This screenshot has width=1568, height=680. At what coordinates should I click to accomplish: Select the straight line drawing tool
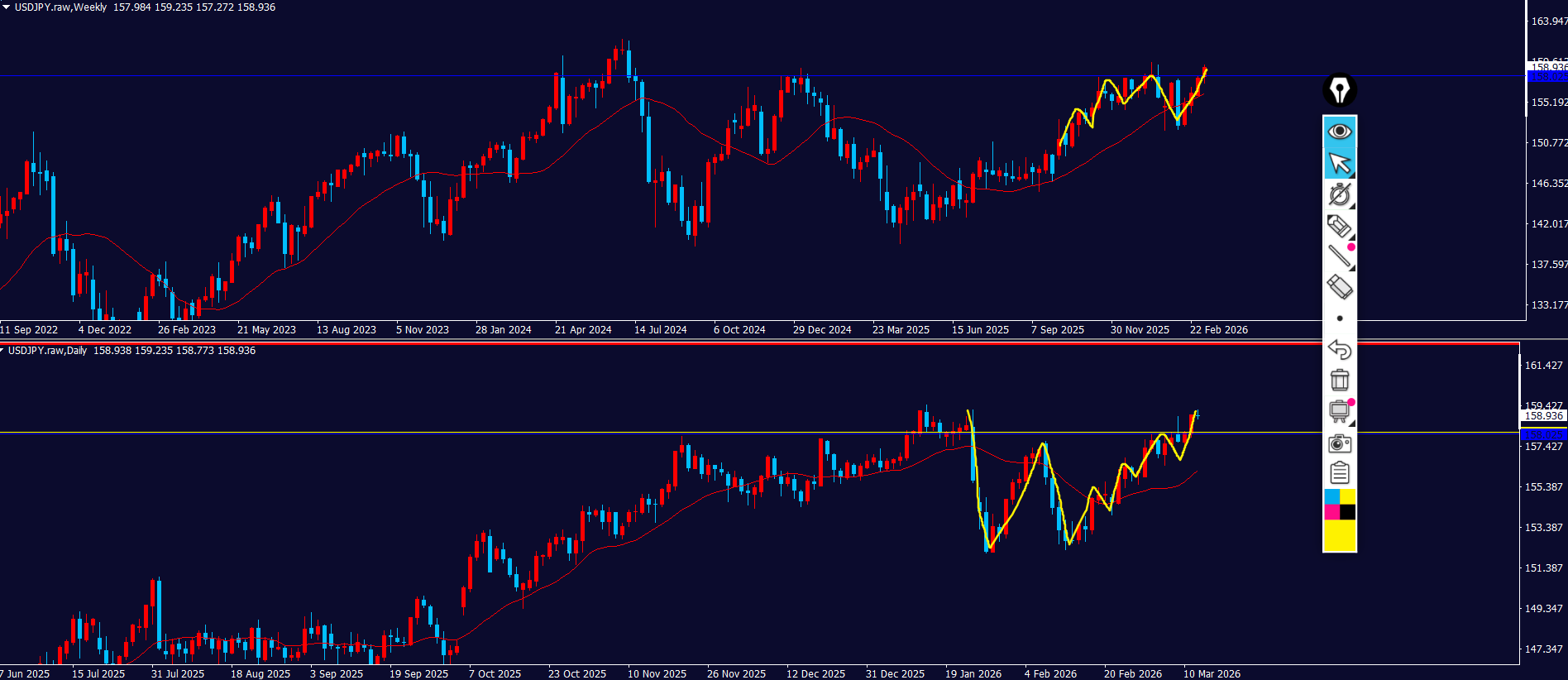[x=1339, y=256]
